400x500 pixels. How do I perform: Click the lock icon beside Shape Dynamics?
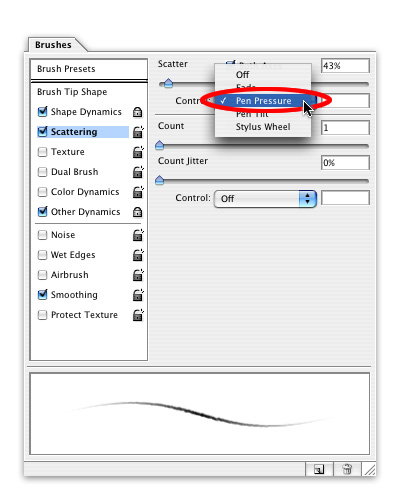coord(137,112)
